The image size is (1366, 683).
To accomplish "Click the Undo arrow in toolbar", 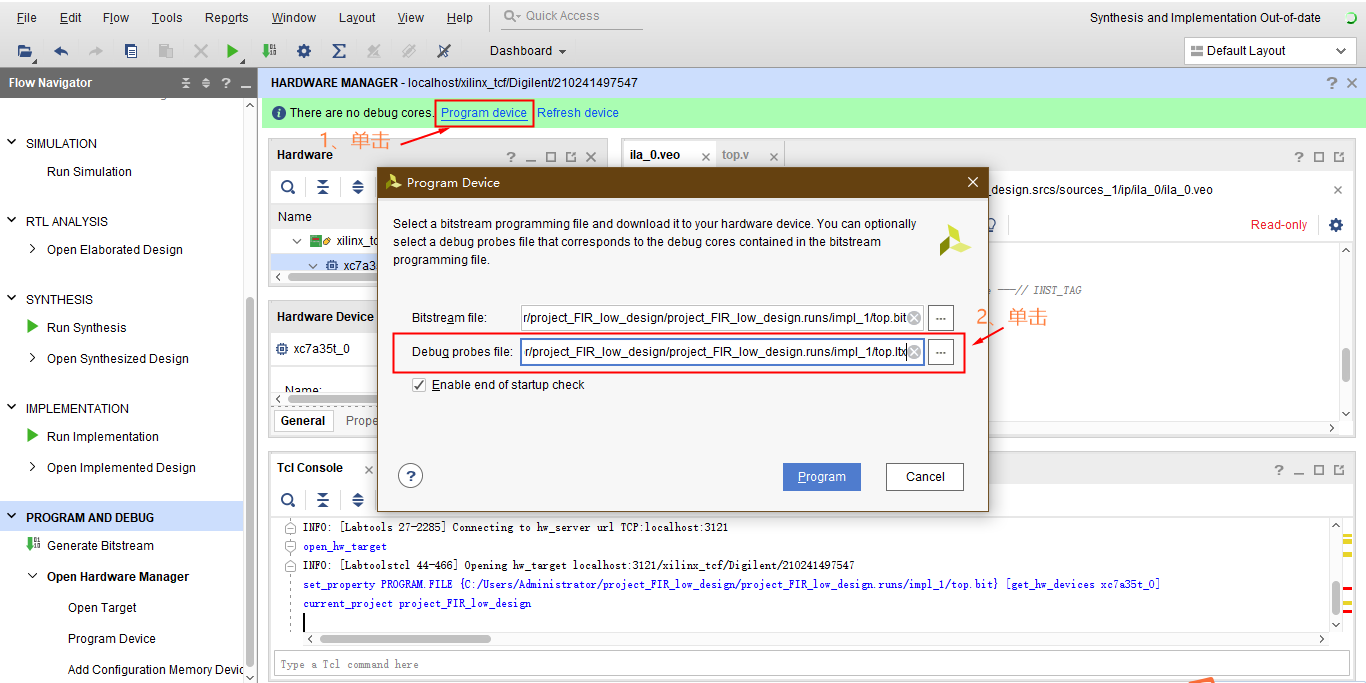I will (x=61, y=51).
